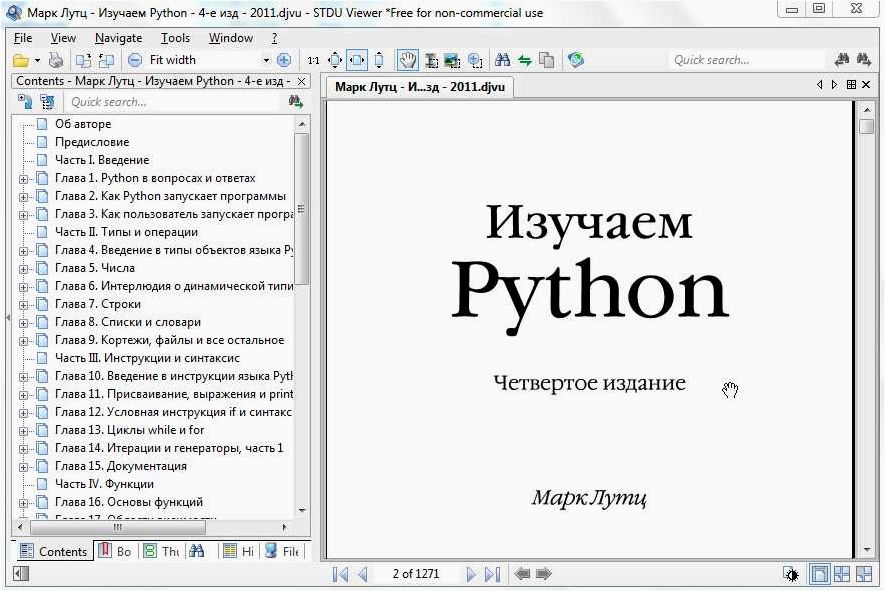Click the Print icon in toolbar

55,60
